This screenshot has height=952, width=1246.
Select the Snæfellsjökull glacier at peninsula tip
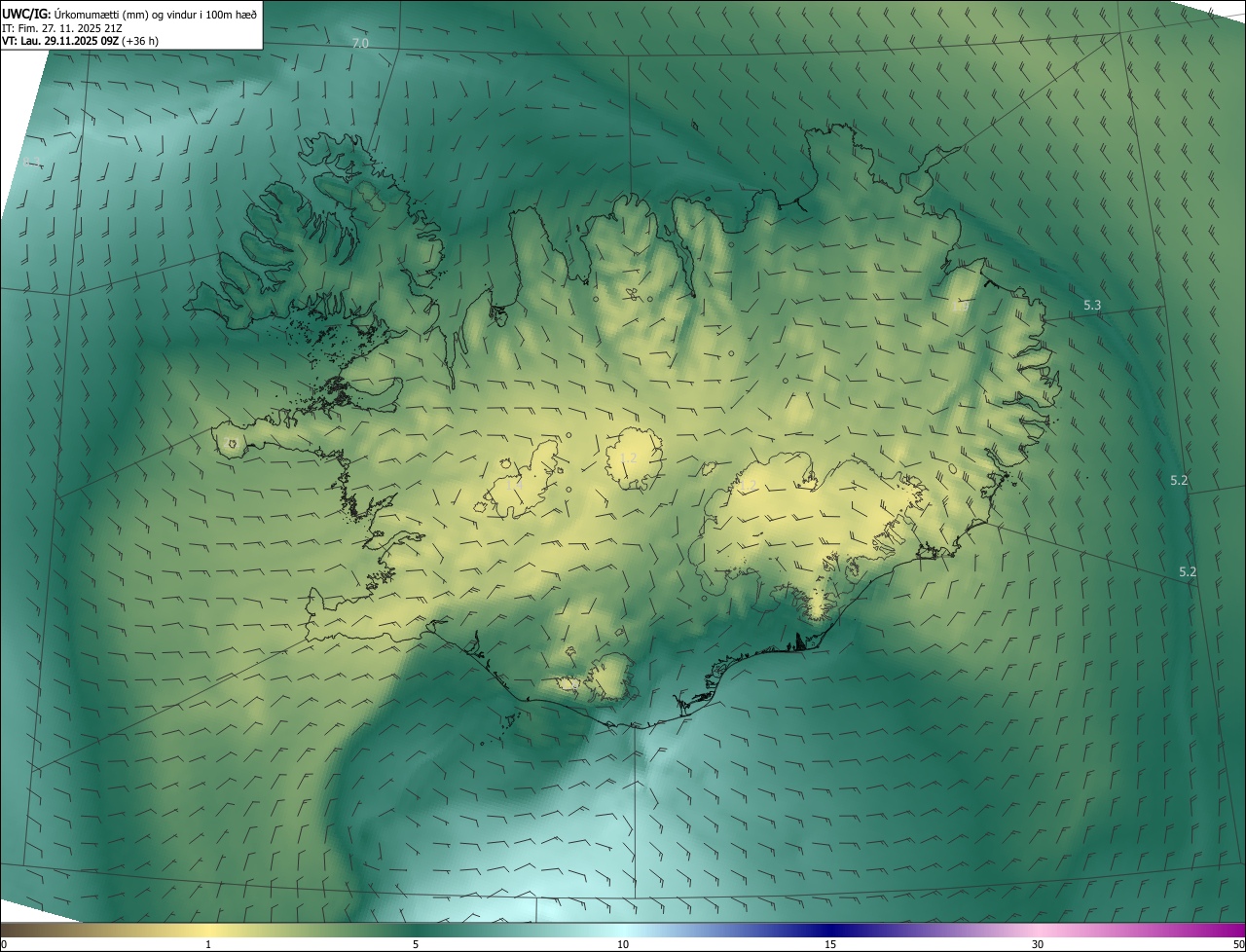click(232, 443)
